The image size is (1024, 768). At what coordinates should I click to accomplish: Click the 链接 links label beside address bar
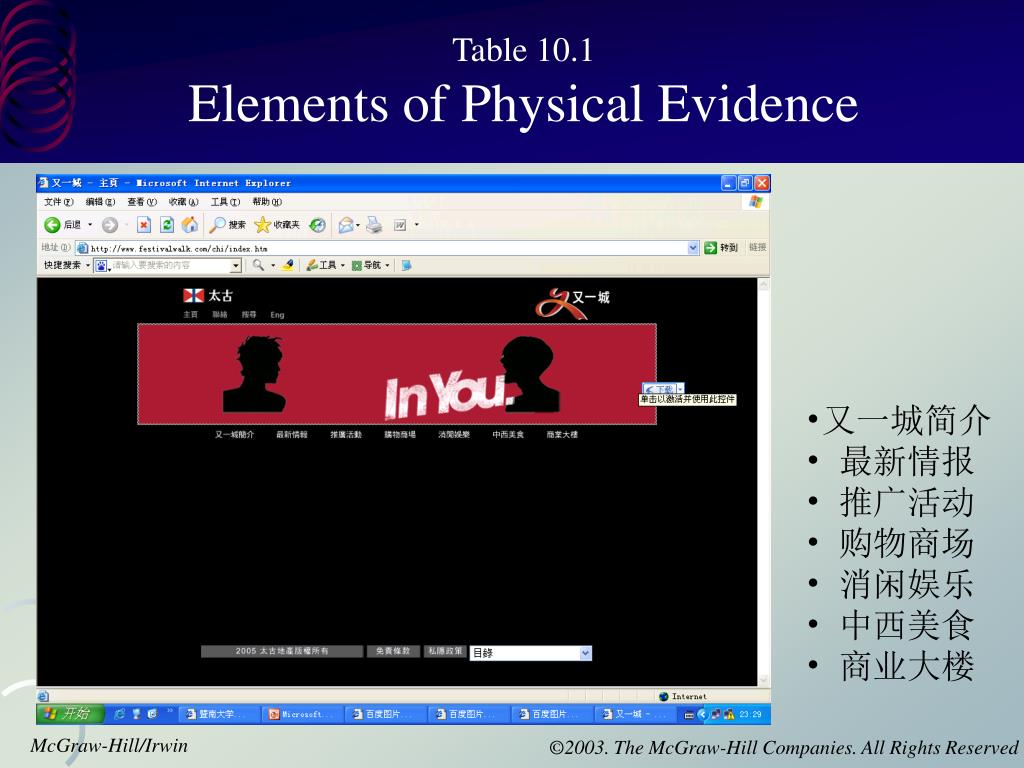pos(758,248)
